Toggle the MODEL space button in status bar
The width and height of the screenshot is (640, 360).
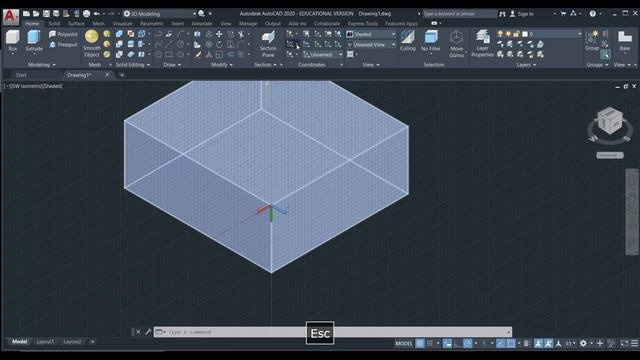click(404, 343)
